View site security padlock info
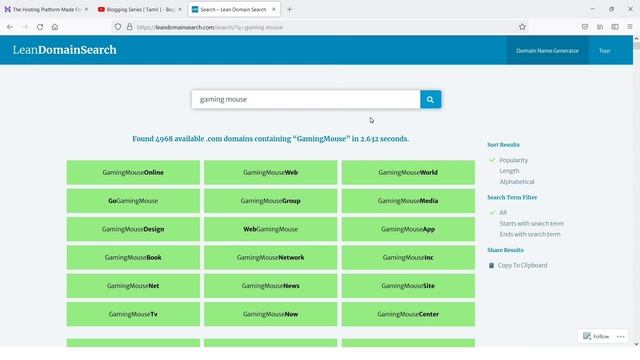 click(x=129, y=27)
